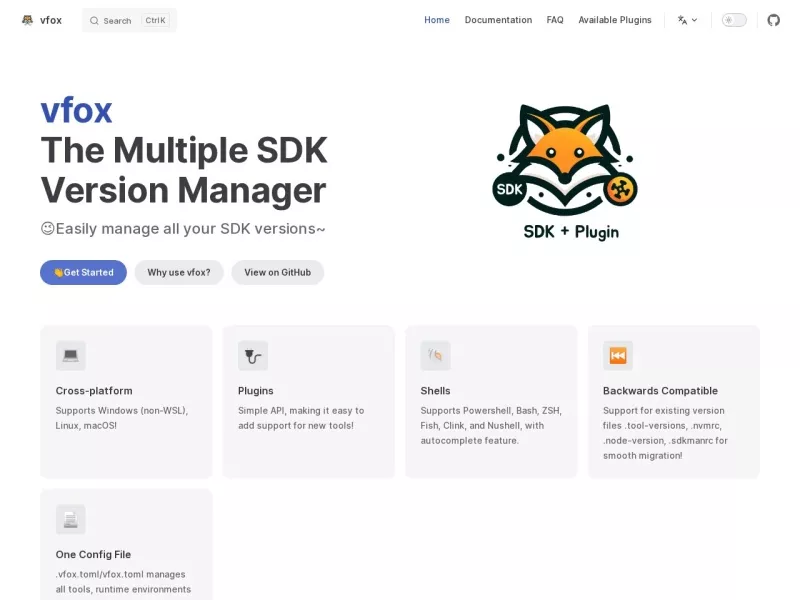This screenshot has width=800, height=600.
Task: Click the Ctrl K shortcut badge
Action: [155, 20]
